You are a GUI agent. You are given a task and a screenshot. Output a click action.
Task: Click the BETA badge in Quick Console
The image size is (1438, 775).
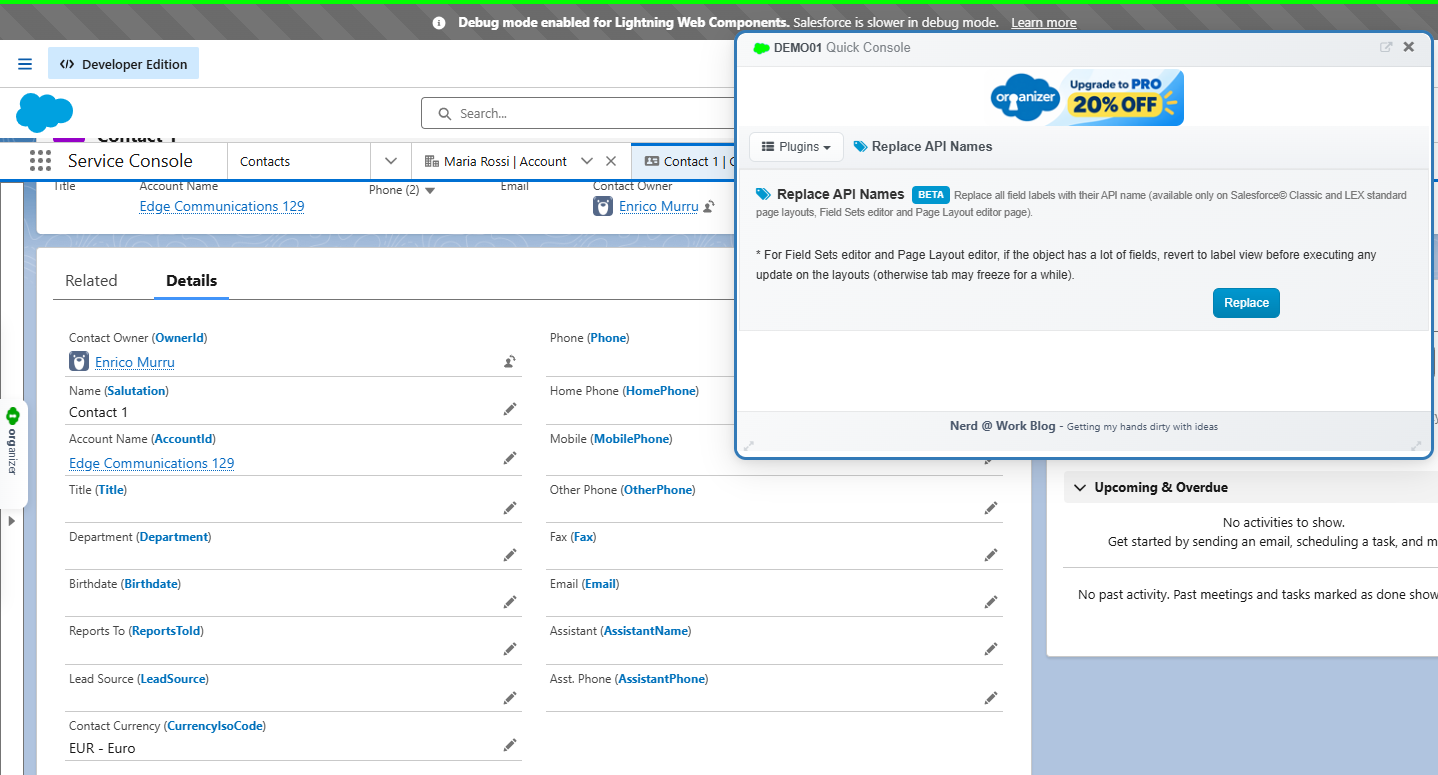[x=931, y=195]
